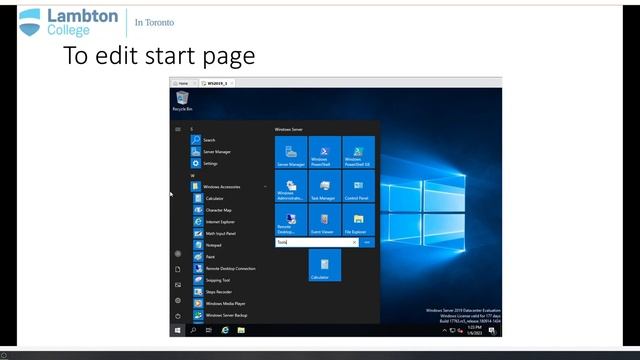Open Steps Recorder
Image resolution: width=640 pixels, height=360 pixels.
[x=213, y=292]
